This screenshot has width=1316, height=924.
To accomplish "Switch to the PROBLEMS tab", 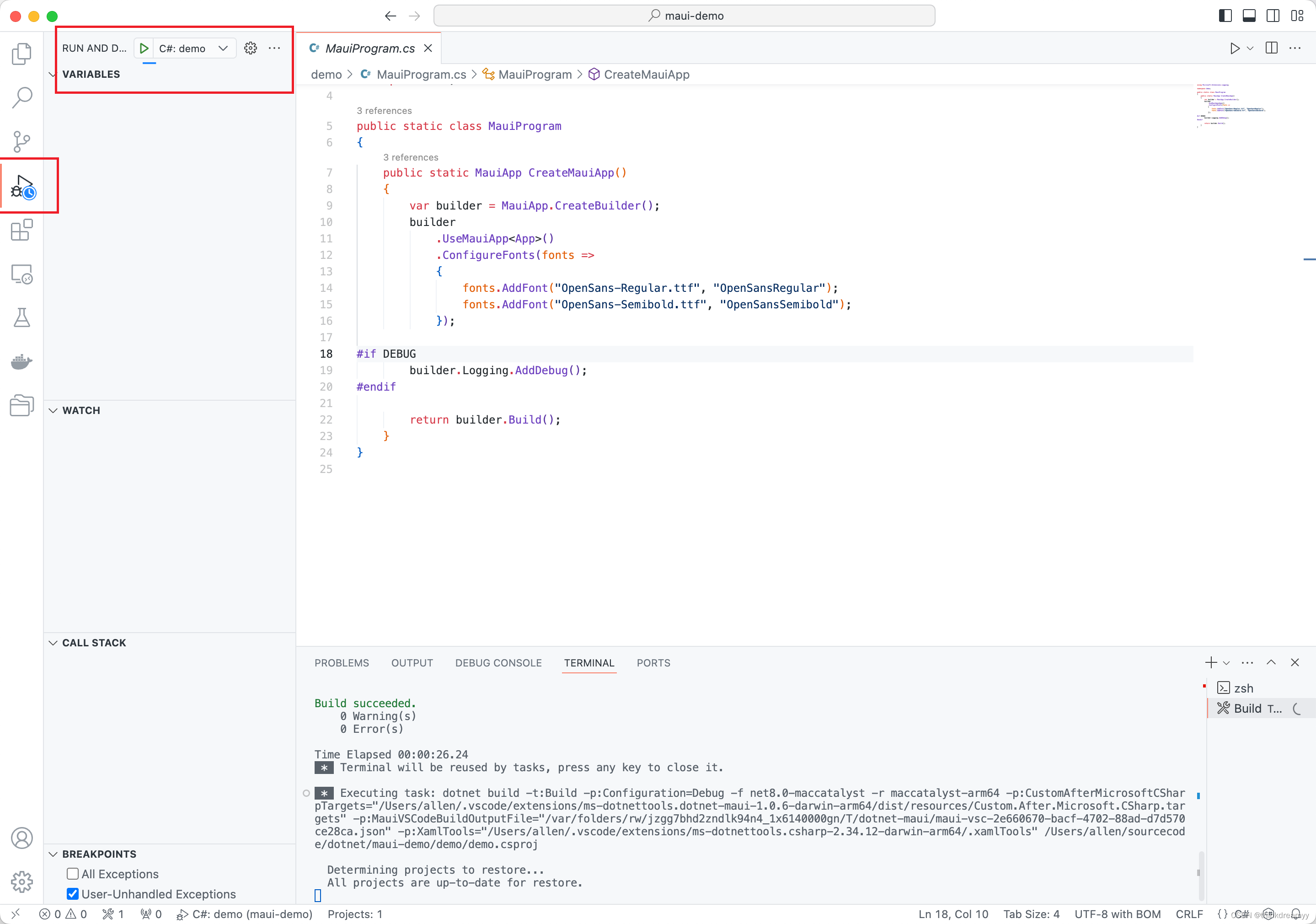I will 342,663.
